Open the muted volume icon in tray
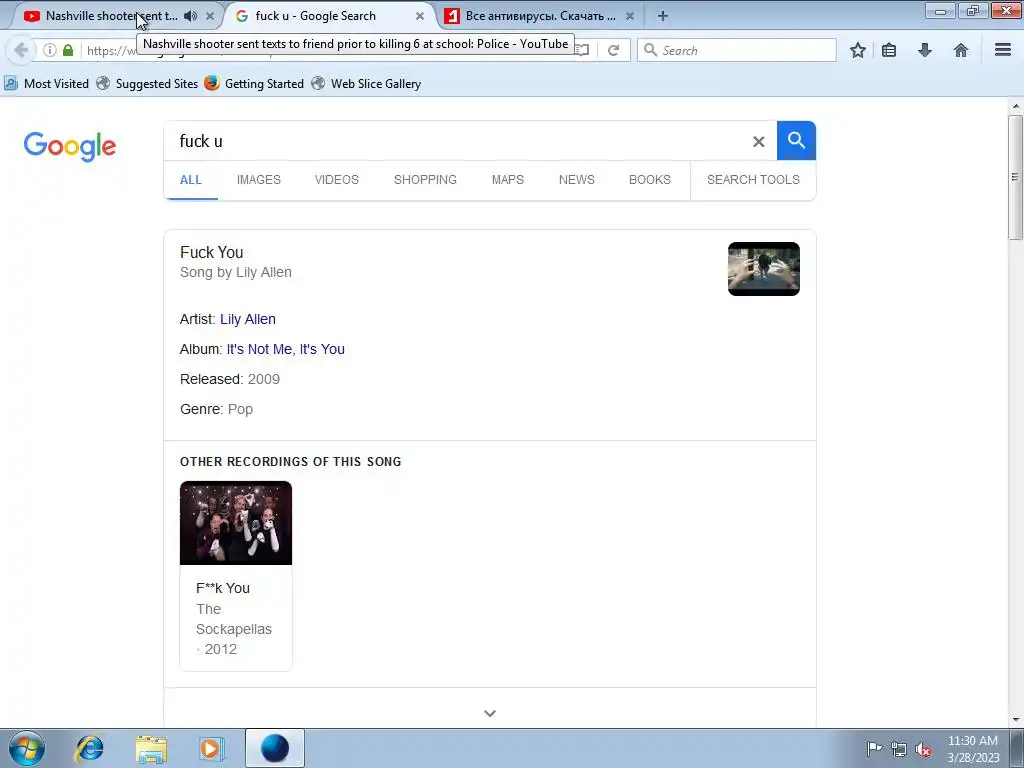The image size is (1024, 768). point(923,750)
